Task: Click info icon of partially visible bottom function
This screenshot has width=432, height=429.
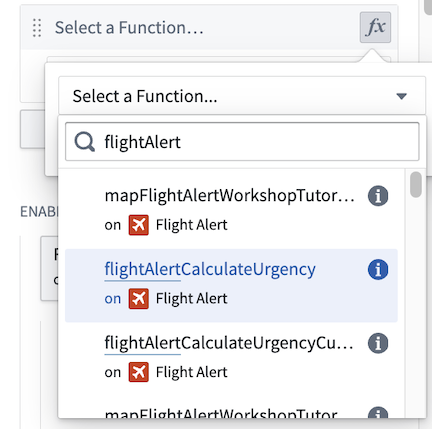Action: [x=378, y=413]
